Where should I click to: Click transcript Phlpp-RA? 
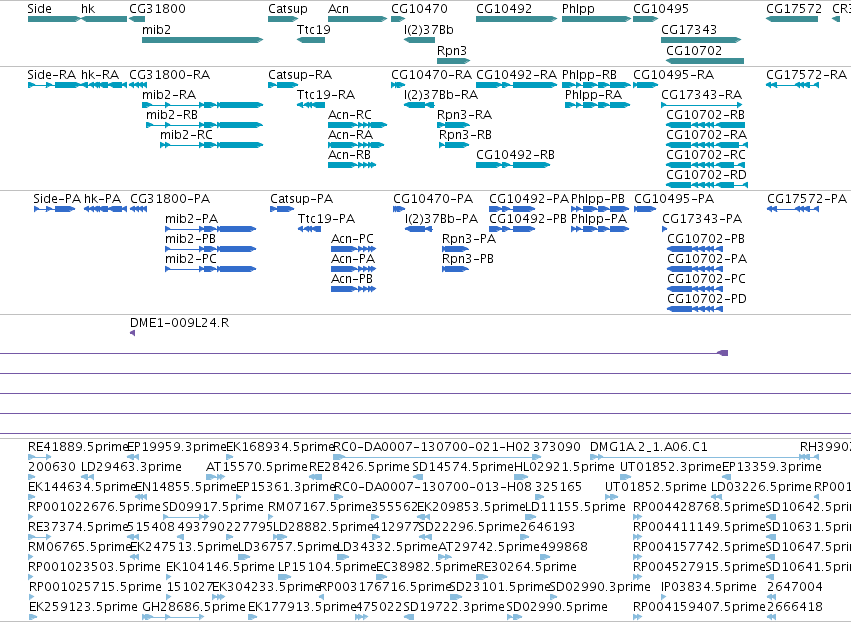point(597,105)
